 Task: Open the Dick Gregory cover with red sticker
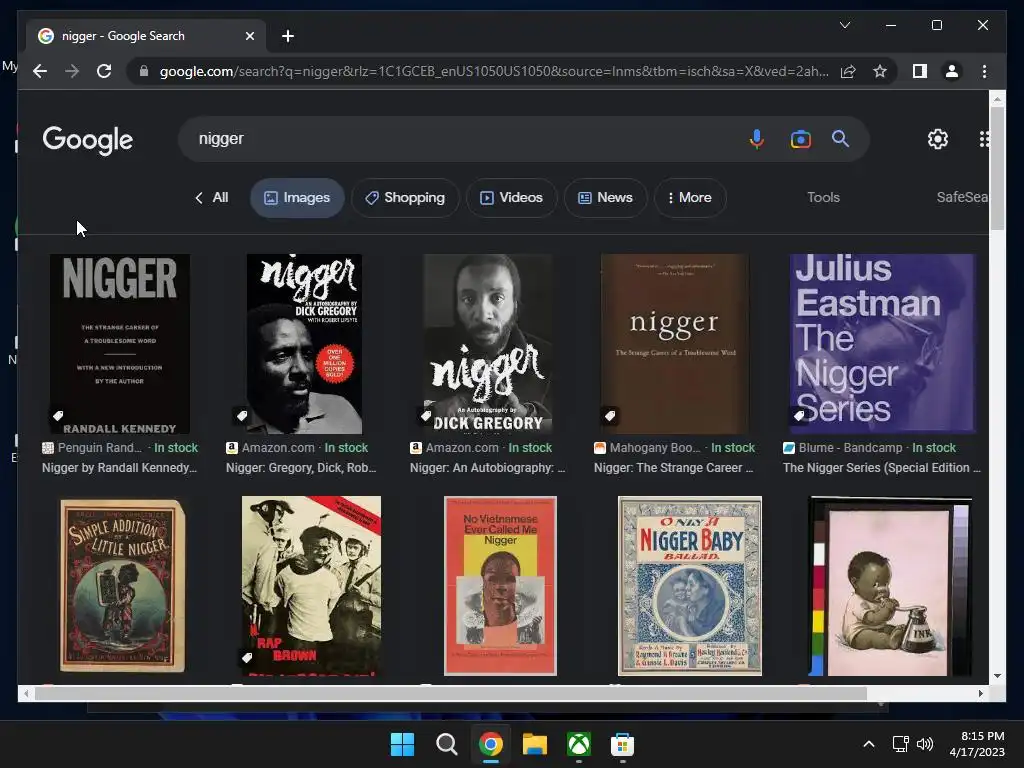(304, 344)
